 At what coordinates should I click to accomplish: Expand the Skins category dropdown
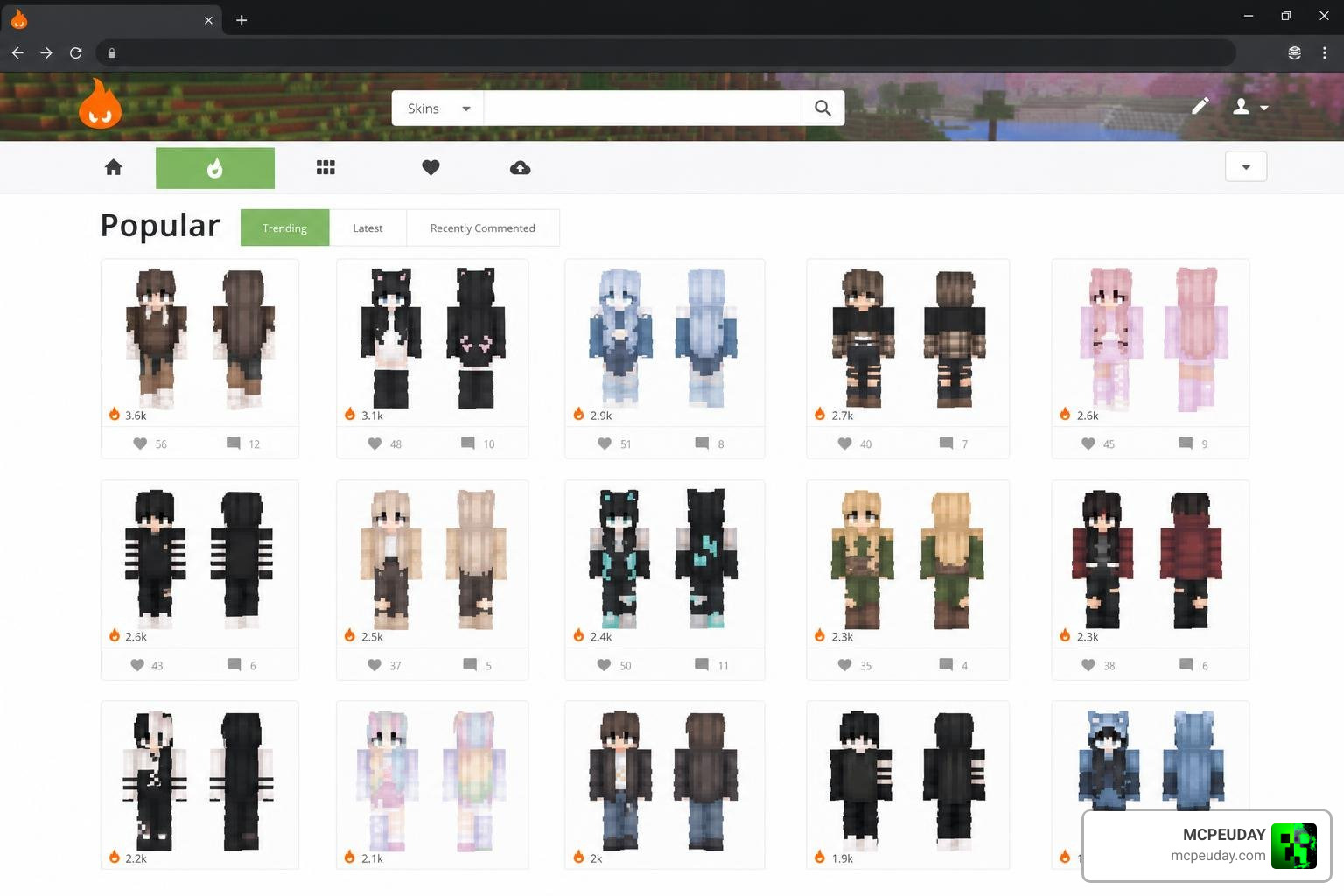pos(437,108)
